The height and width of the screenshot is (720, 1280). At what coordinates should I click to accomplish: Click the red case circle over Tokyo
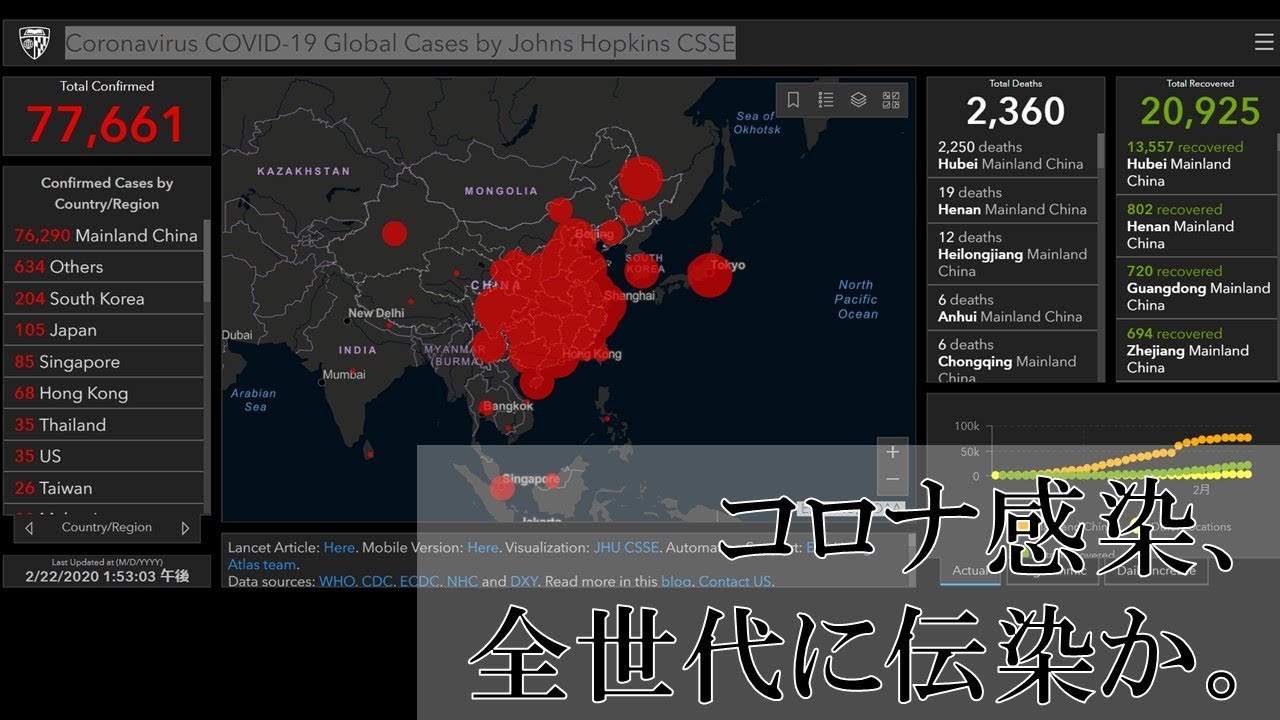(709, 275)
